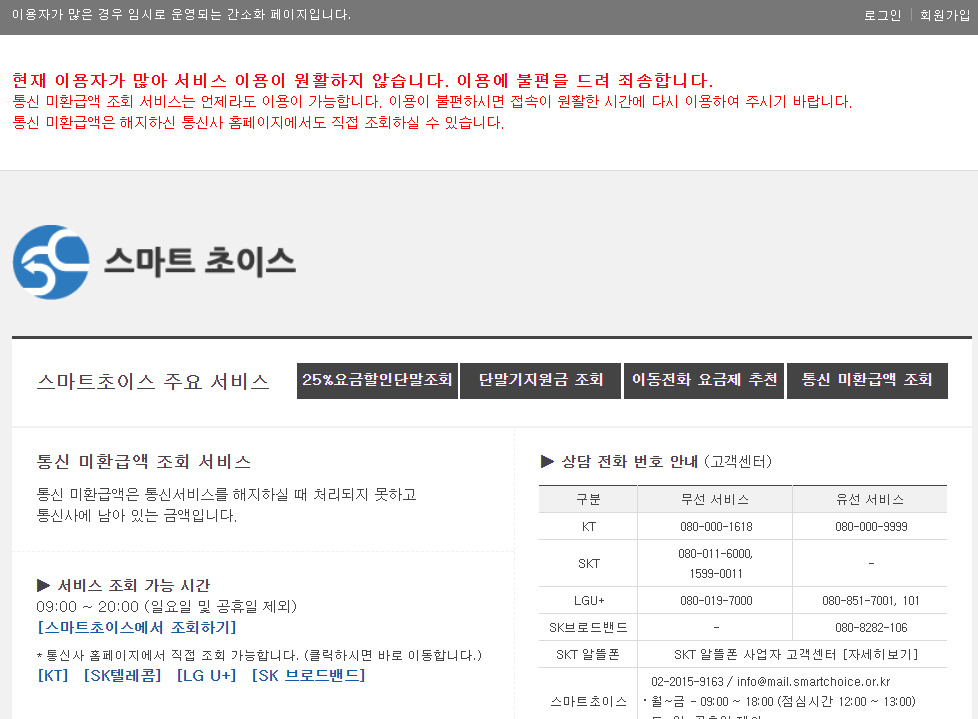Click the 구분 column header
978x719 pixels.
pos(588,499)
